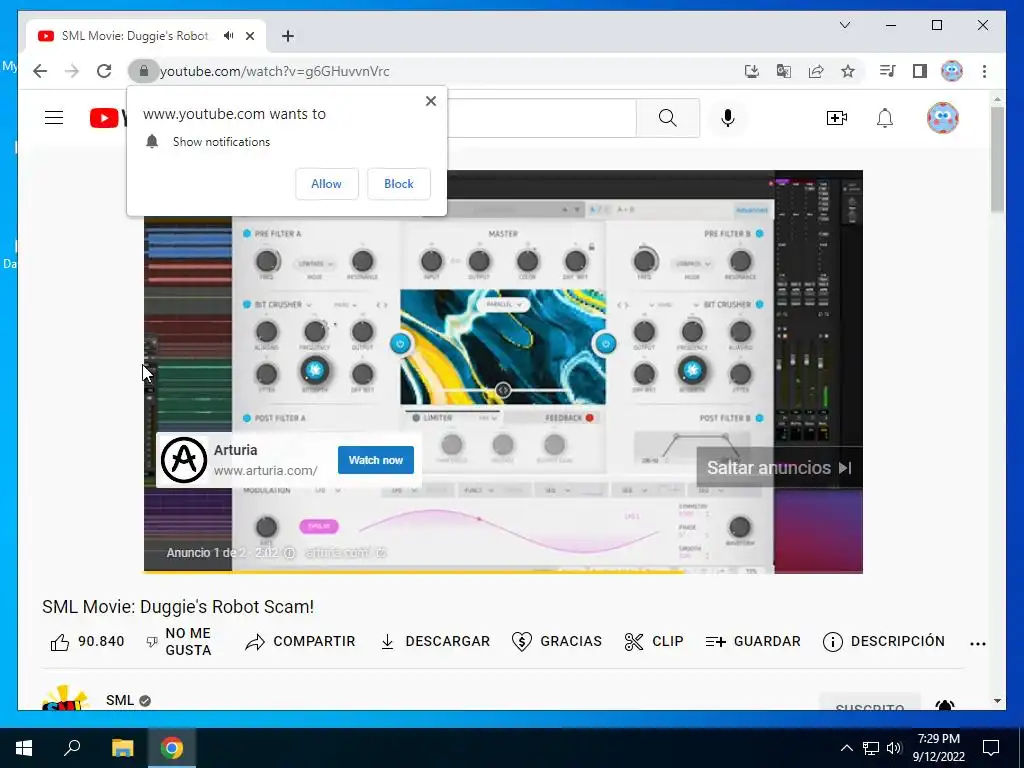This screenshot has height=768, width=1024.
Task: Toggle the Chrome side panel
Action: pos(920,71)
